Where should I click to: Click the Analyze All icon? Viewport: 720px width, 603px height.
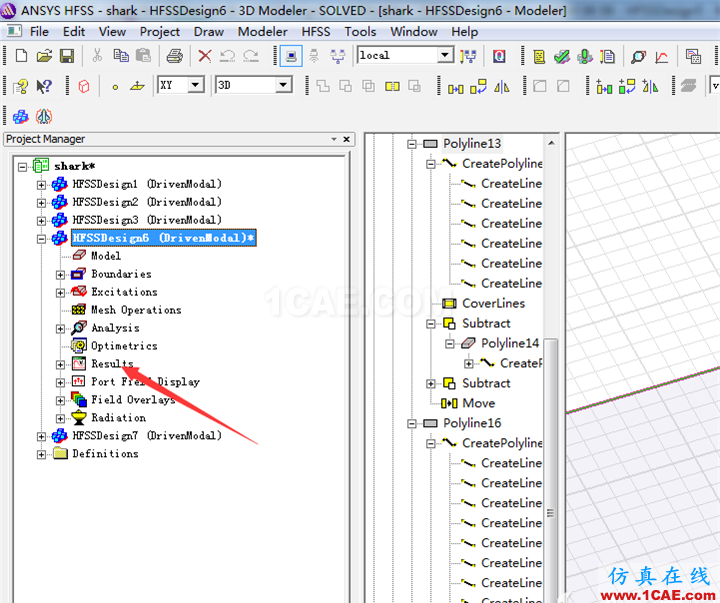tap(585, 56)
